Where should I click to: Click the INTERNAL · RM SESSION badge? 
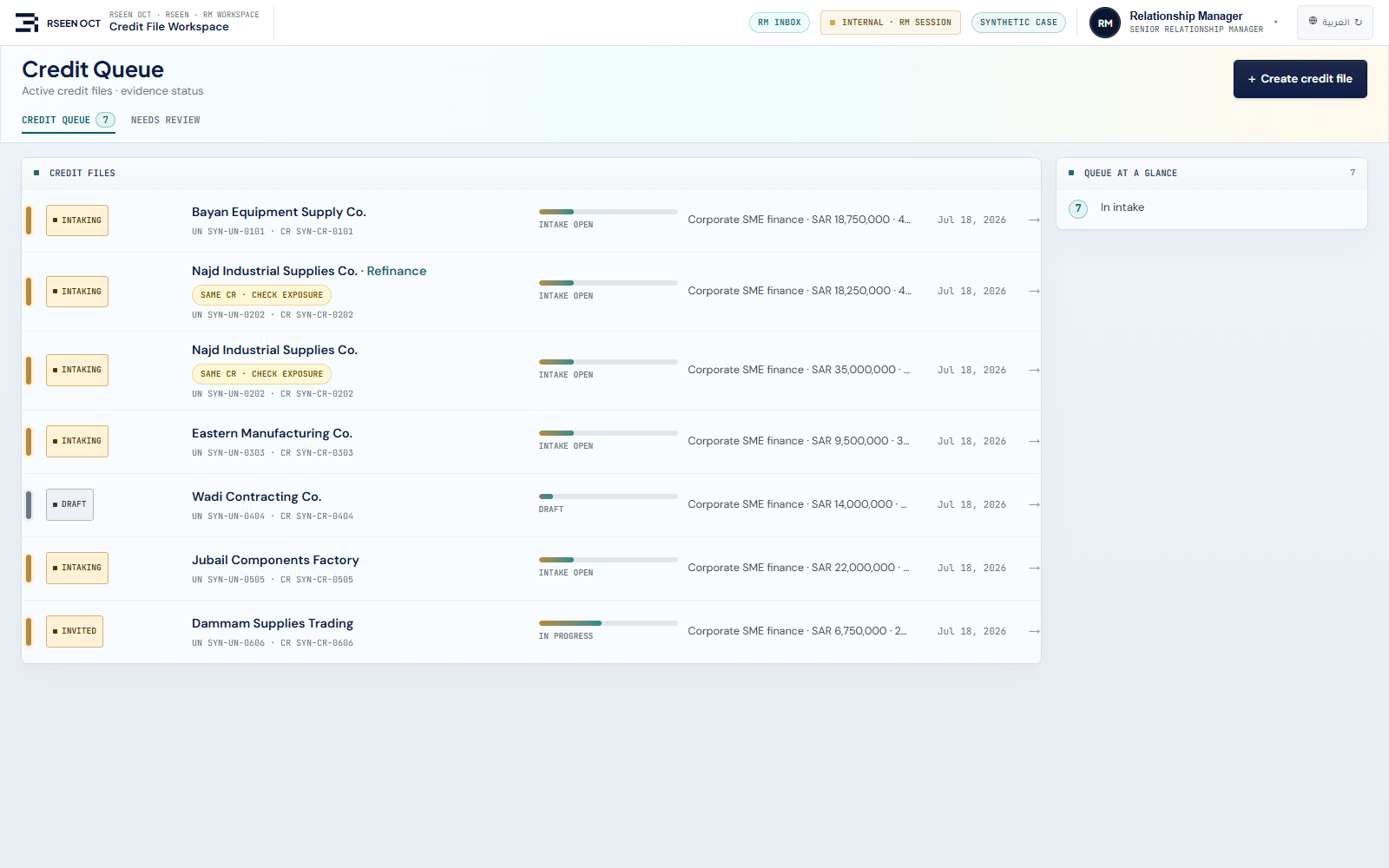[x=890, y=23]
